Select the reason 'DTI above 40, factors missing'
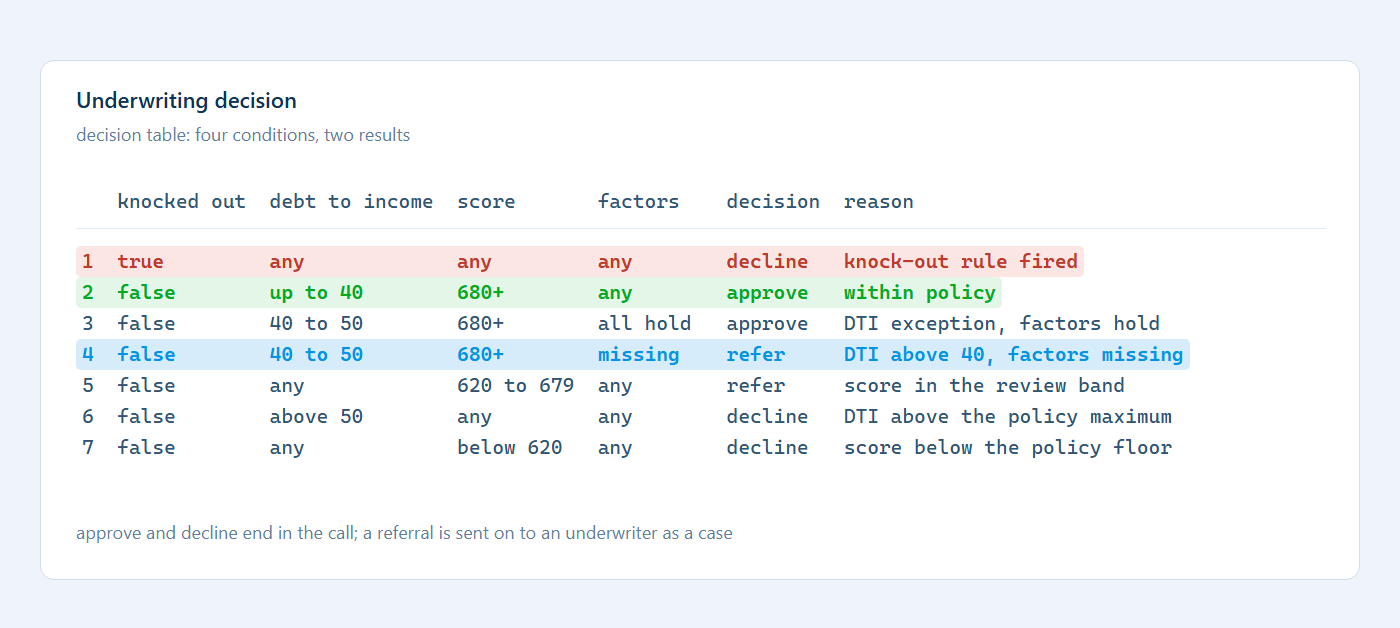This screenshot has height=628, width=1400. point(1014,355)
